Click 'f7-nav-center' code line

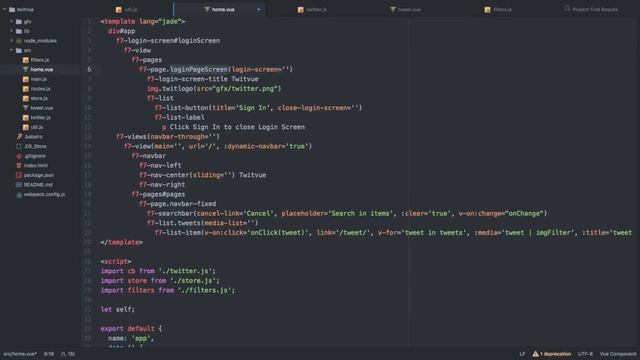click(x=202, y=175)
